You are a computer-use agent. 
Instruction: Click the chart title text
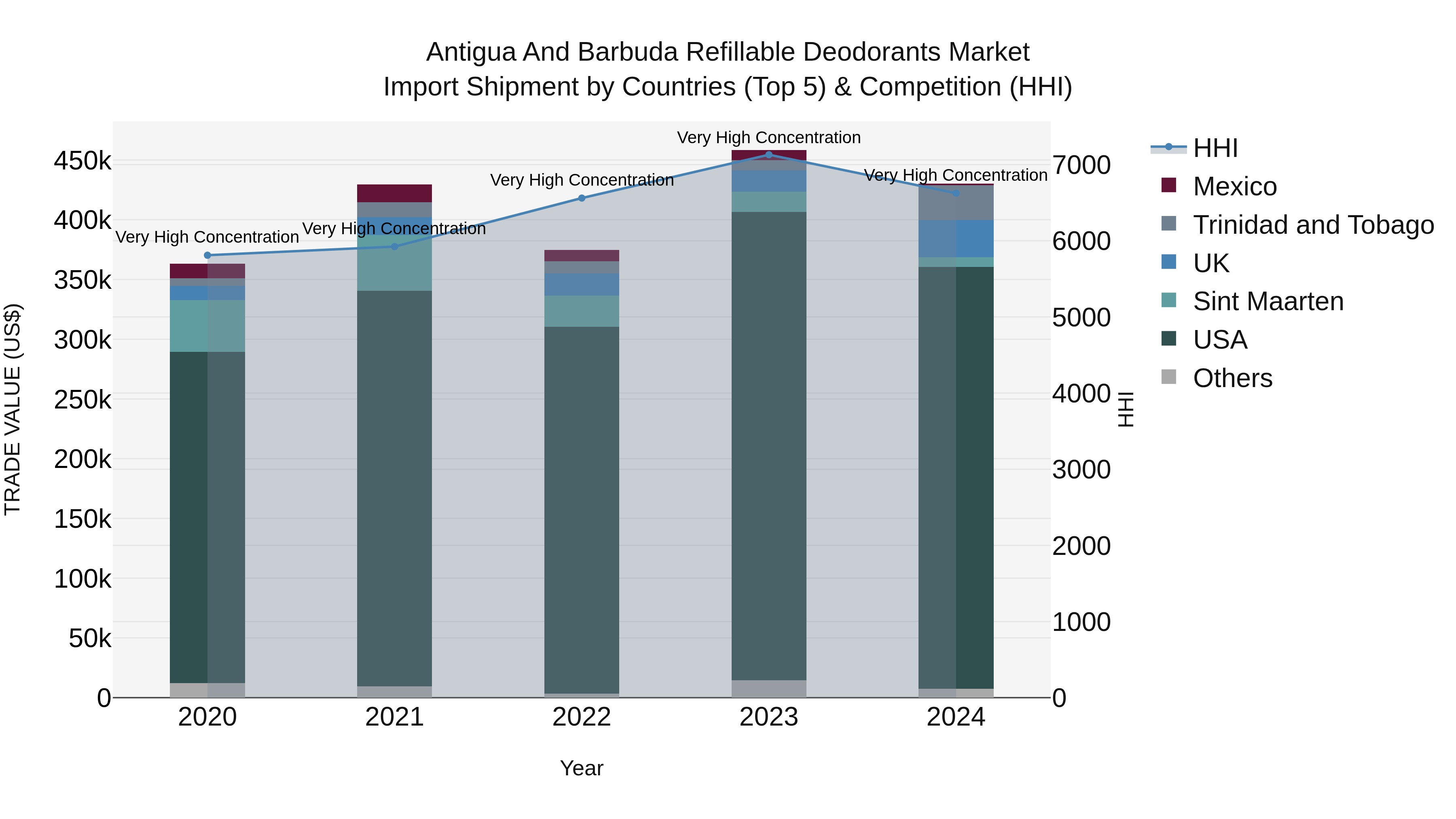[728, 69]
